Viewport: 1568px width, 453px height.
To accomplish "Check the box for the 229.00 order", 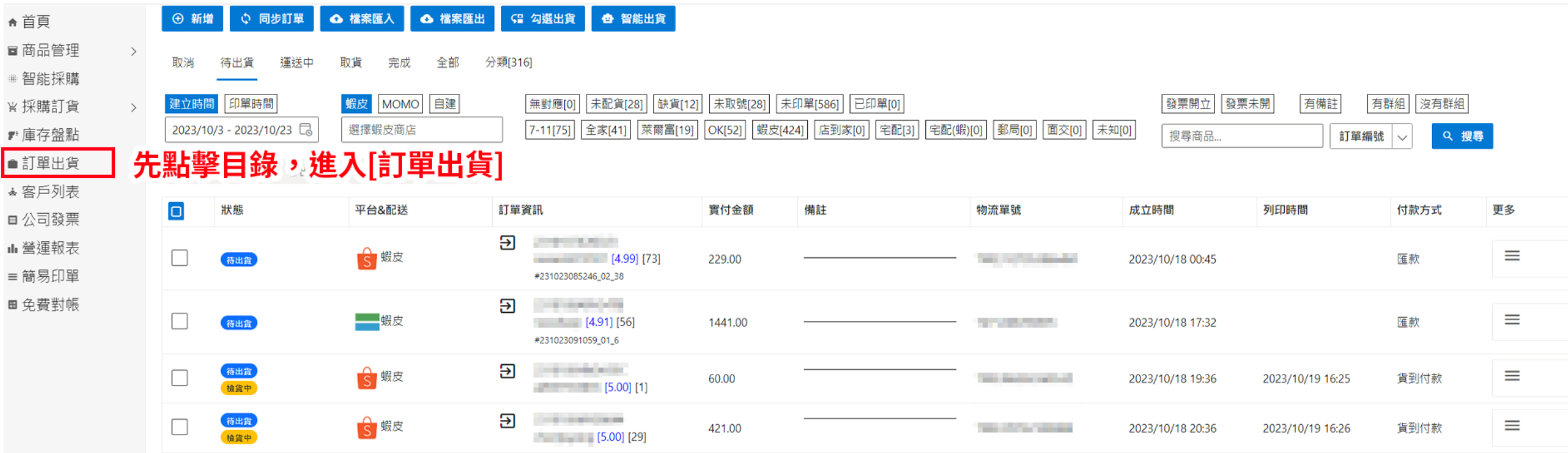I will coord(180,258).
